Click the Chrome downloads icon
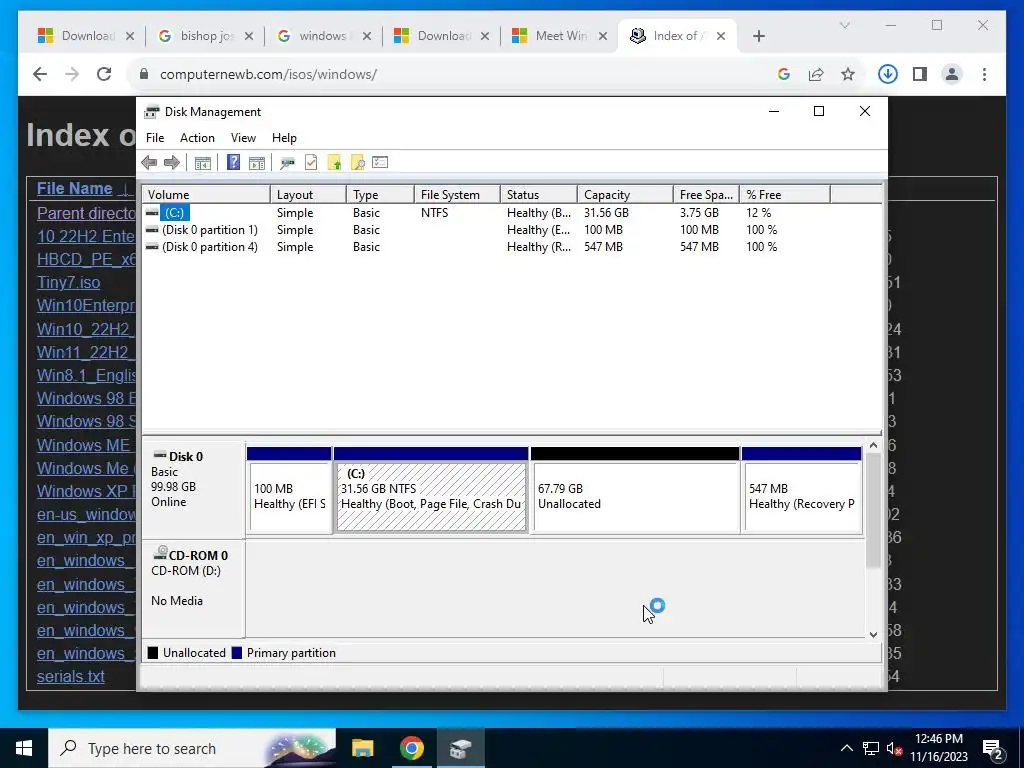 click(x=887, y=74)
